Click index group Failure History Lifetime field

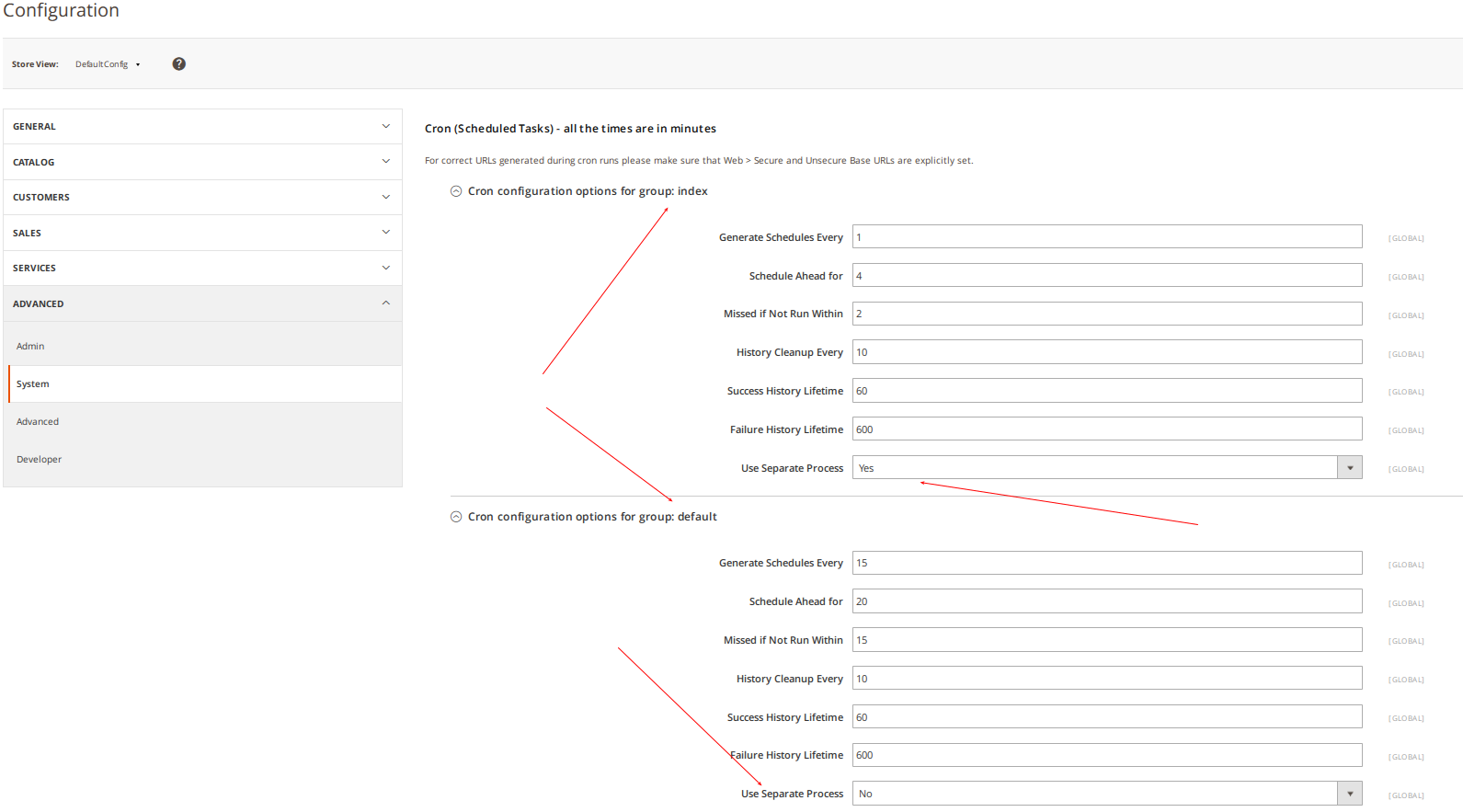1106,429
